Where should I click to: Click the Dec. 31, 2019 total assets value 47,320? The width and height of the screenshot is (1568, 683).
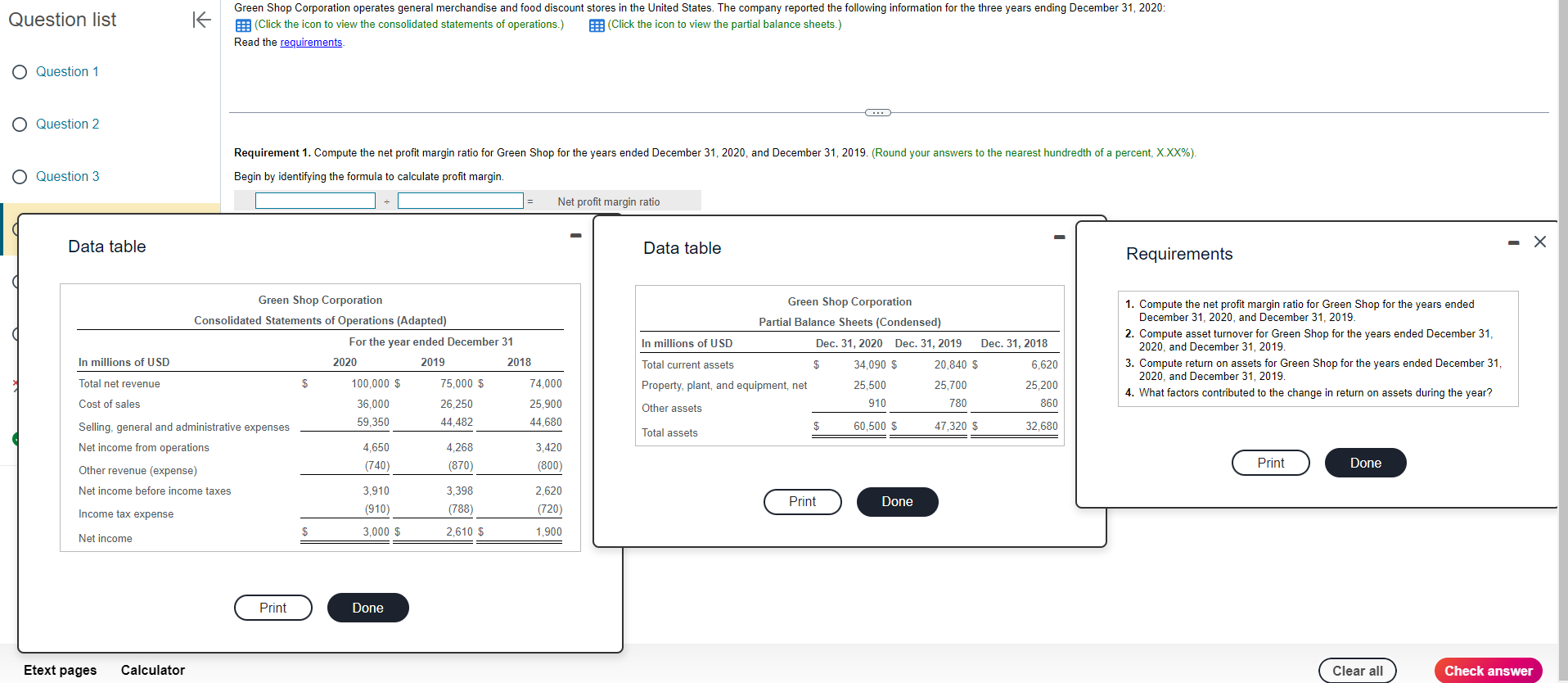pos(951,426)
